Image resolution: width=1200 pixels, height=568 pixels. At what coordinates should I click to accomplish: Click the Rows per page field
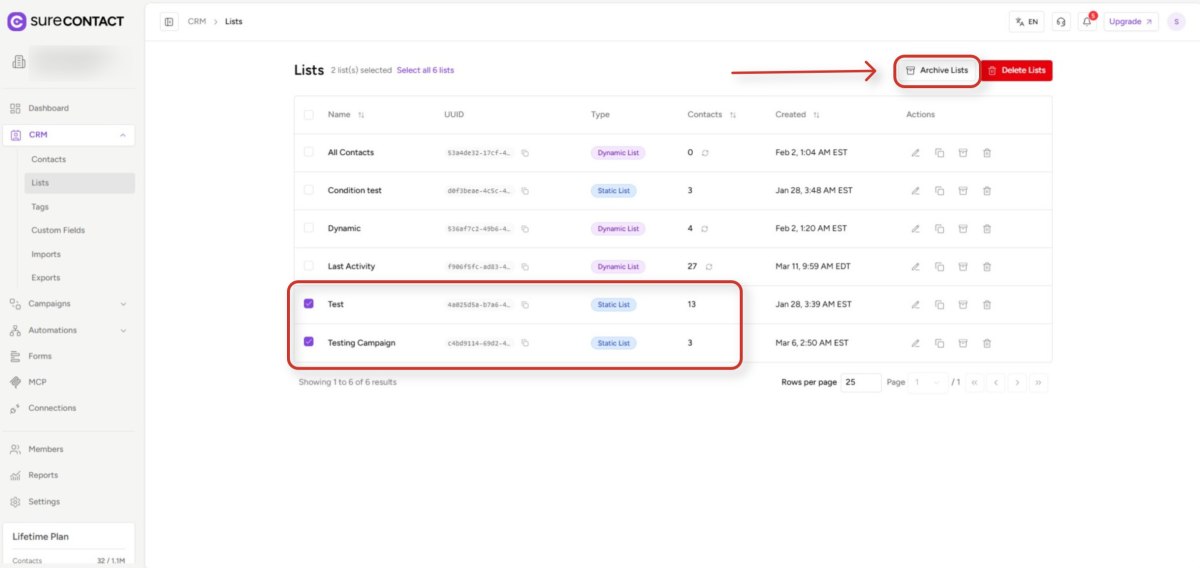[x=860, y=382]
